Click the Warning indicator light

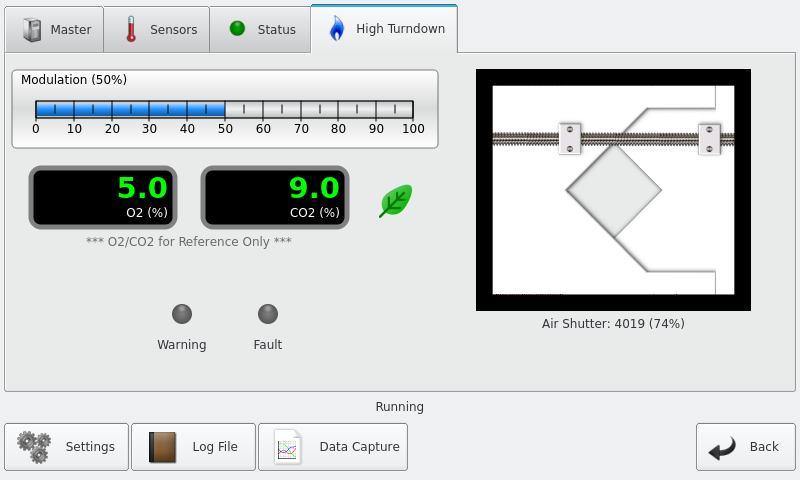click(182, 314)
